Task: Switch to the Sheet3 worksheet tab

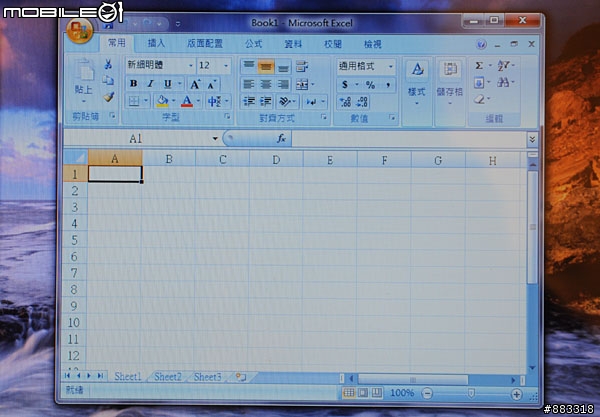Action: pos(207,377)
